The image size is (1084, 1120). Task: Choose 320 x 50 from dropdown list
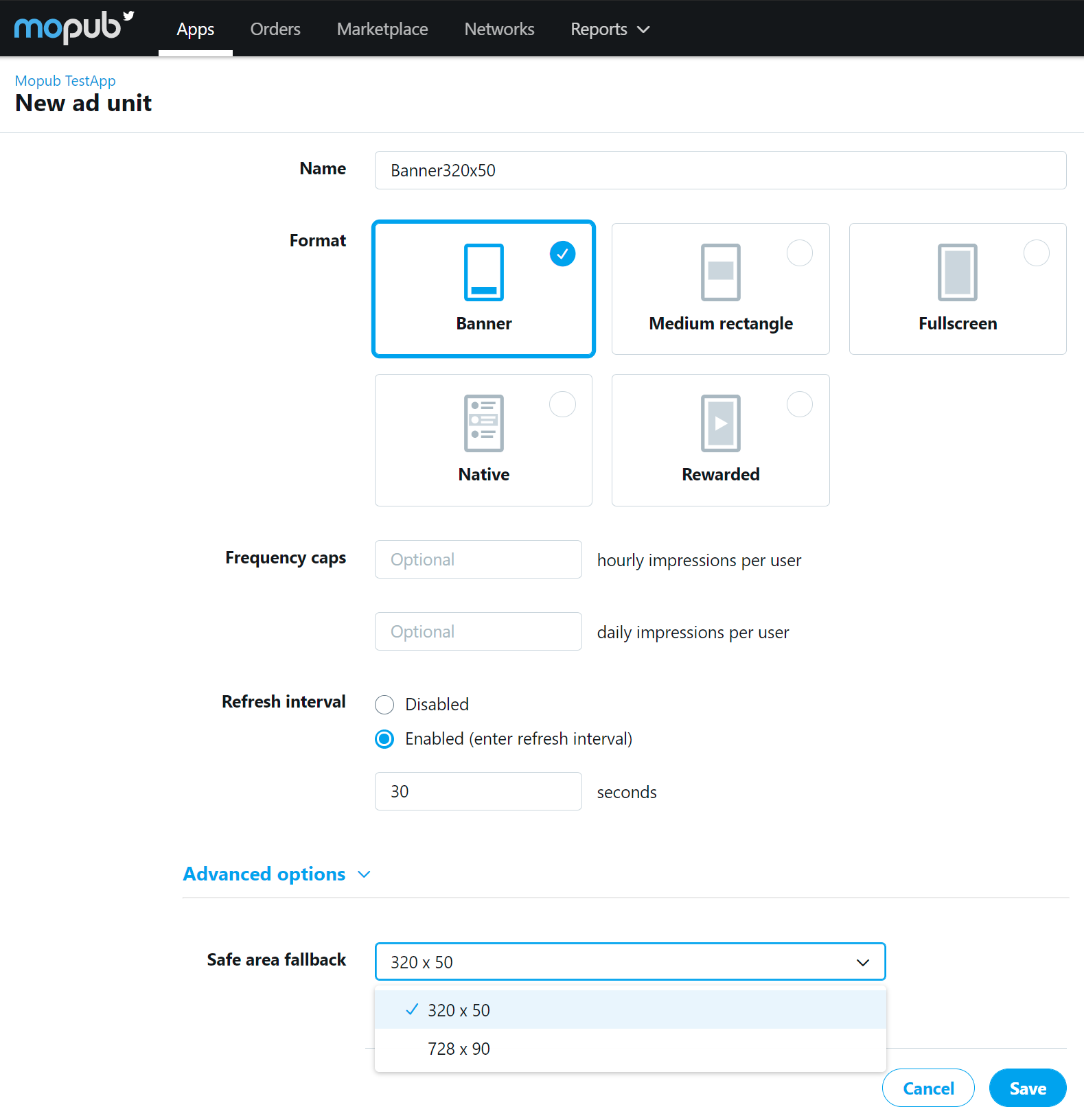coord(630,1010)
